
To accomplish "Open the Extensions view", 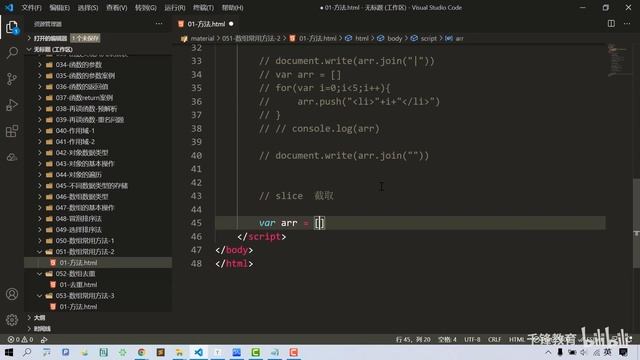I will (x=12, y=131).
